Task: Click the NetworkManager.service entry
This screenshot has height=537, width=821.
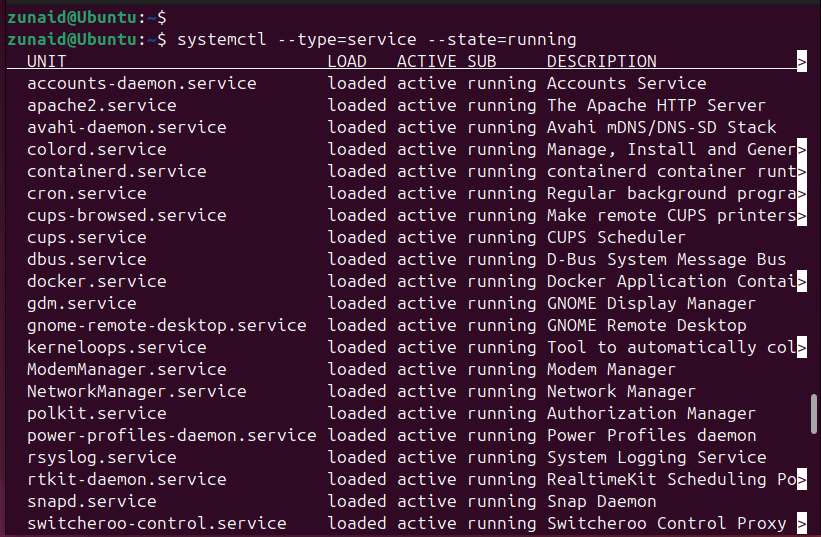Action: pos(136,392)
